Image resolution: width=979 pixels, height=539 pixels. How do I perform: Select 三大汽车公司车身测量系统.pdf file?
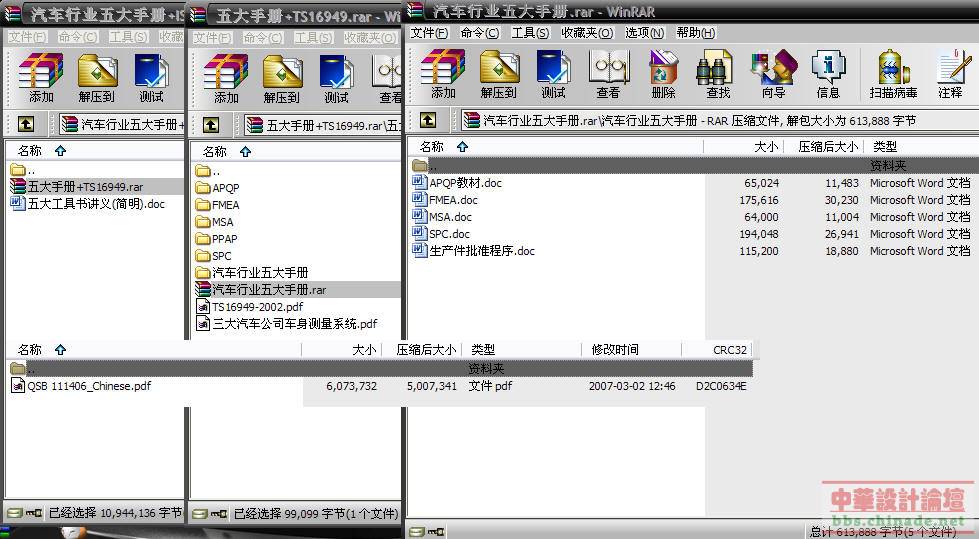(287, 324)
